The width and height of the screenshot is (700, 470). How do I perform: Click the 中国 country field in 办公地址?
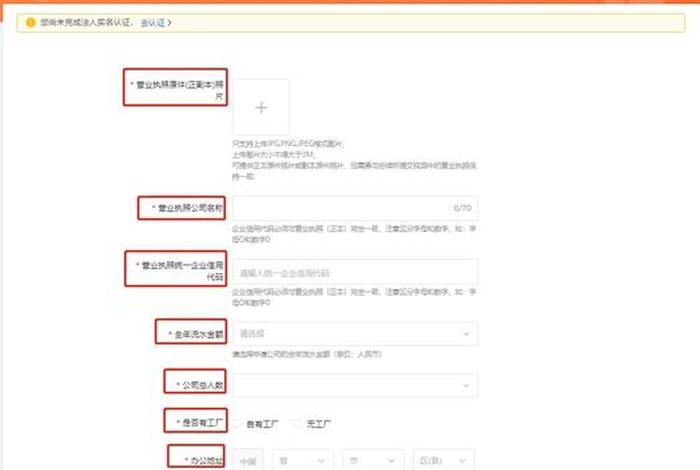[x=248, y=460]
